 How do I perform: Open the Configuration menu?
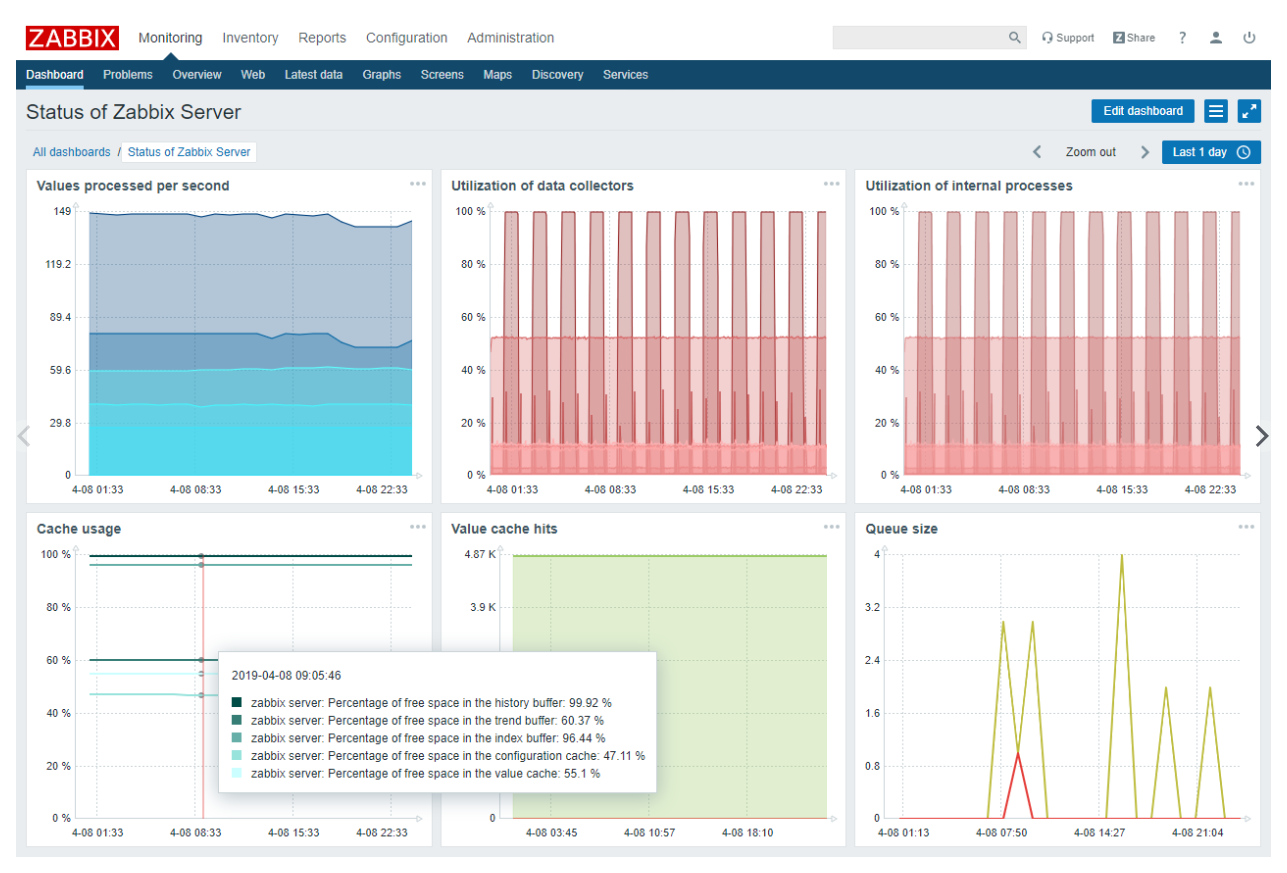click(x=407, y=38)
